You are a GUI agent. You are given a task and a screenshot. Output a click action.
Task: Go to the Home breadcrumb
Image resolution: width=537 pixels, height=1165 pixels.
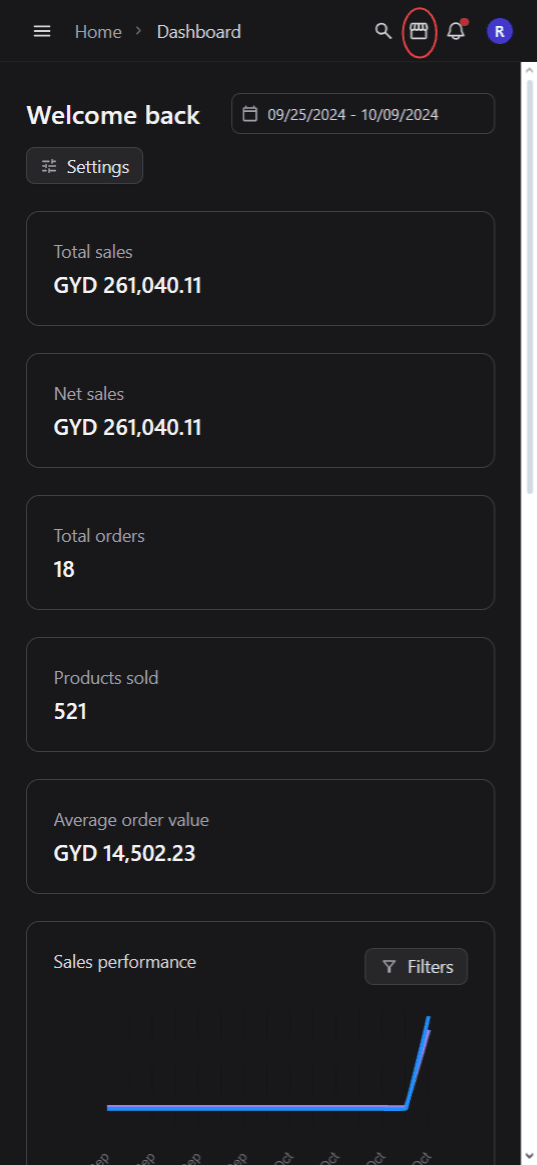(98, 31)
